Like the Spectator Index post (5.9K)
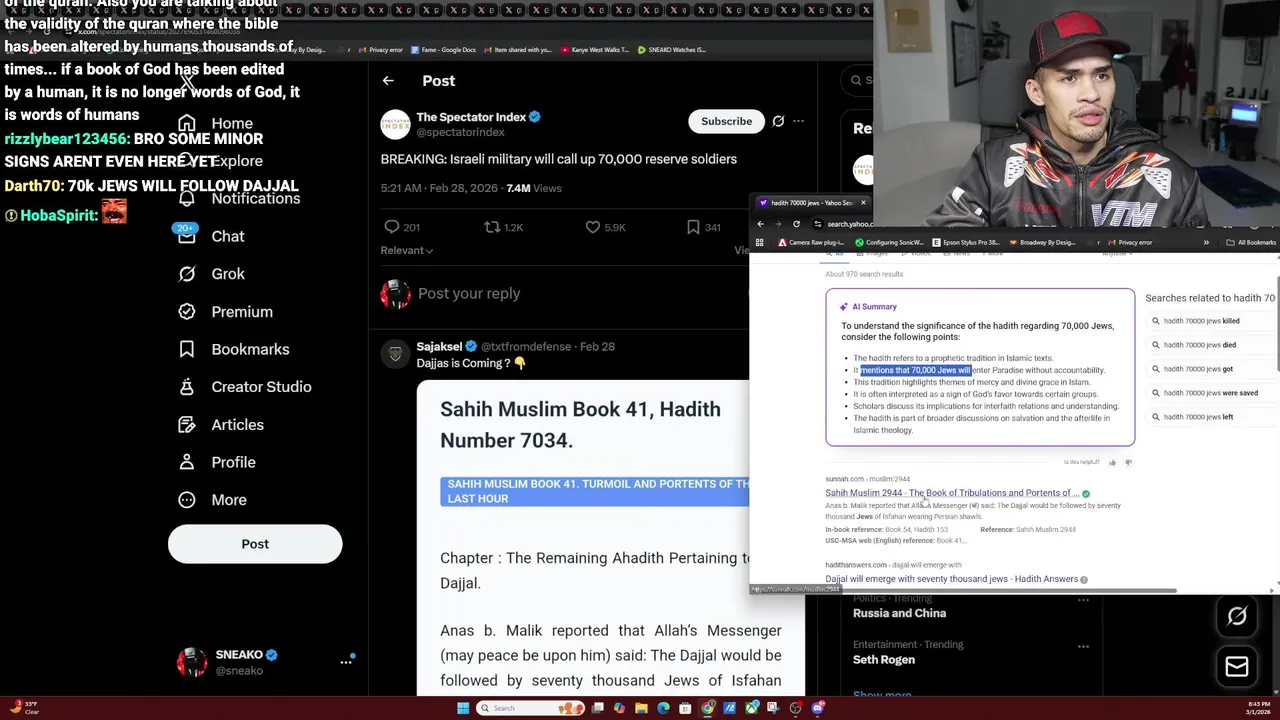Viewport: 1280px width, 720px height. pos(593,227)
